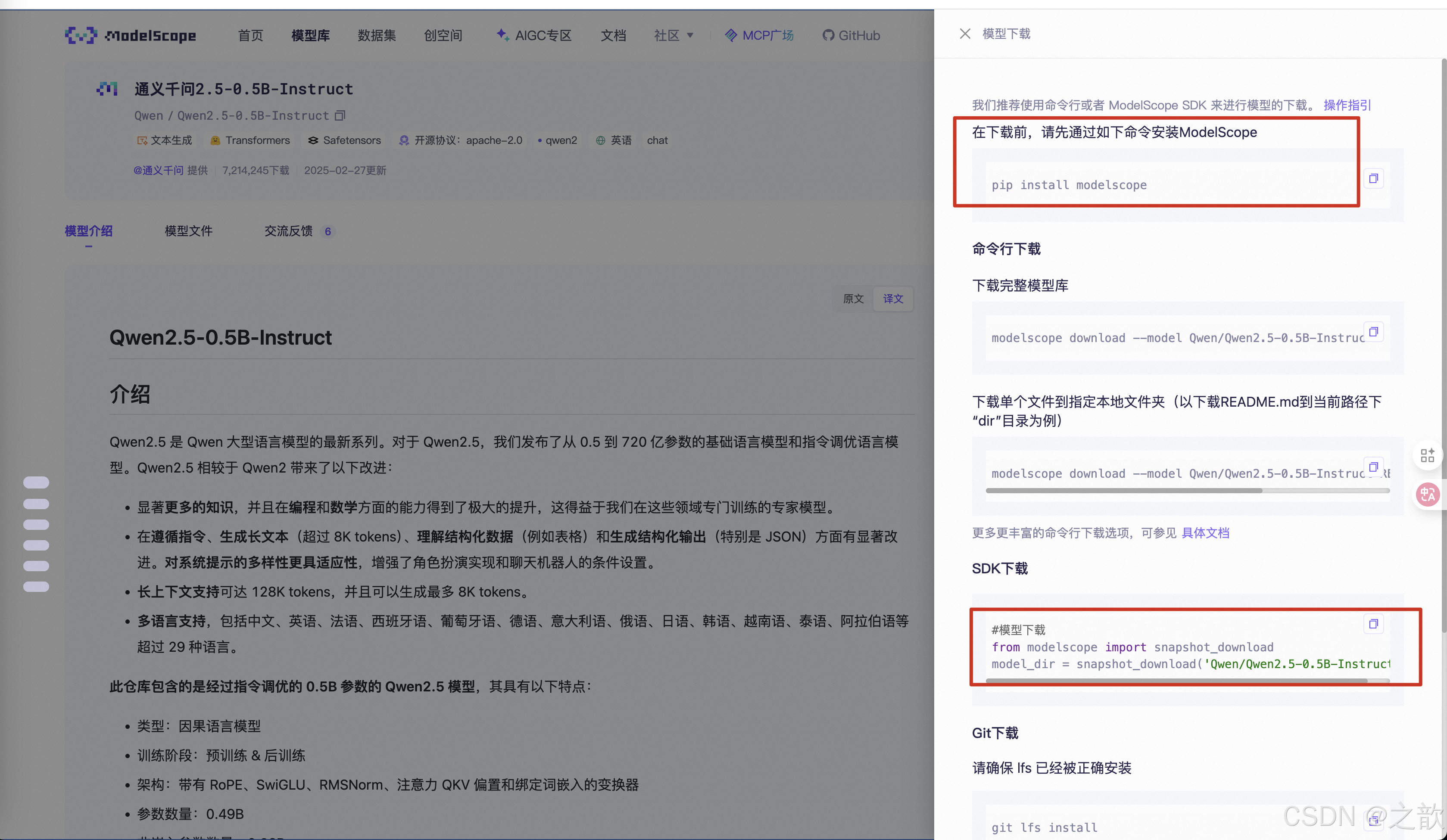Click the Transformers tag

[x=250, y=140]
